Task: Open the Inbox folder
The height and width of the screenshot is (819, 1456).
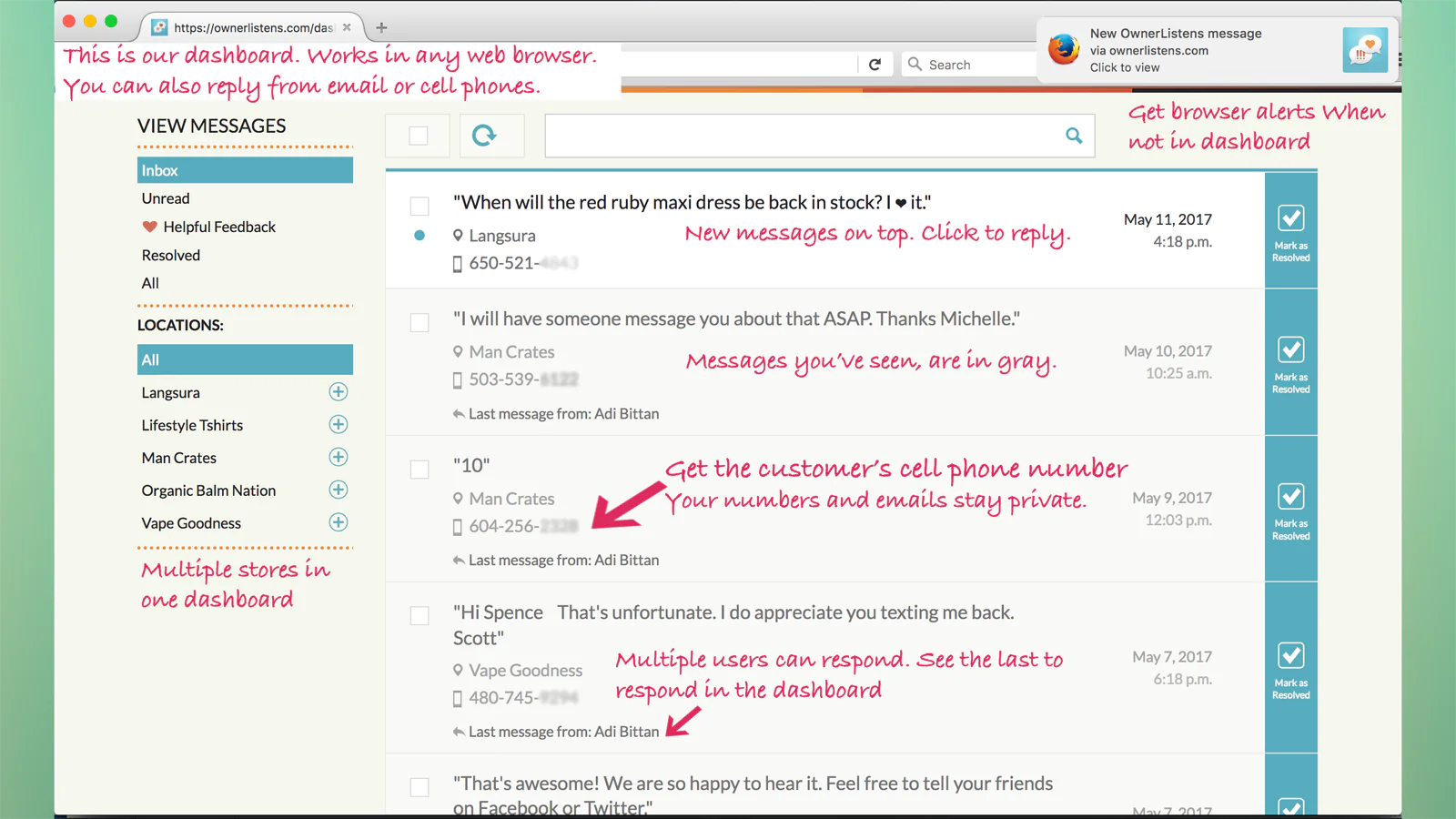Action: click(x=245, y=170)
